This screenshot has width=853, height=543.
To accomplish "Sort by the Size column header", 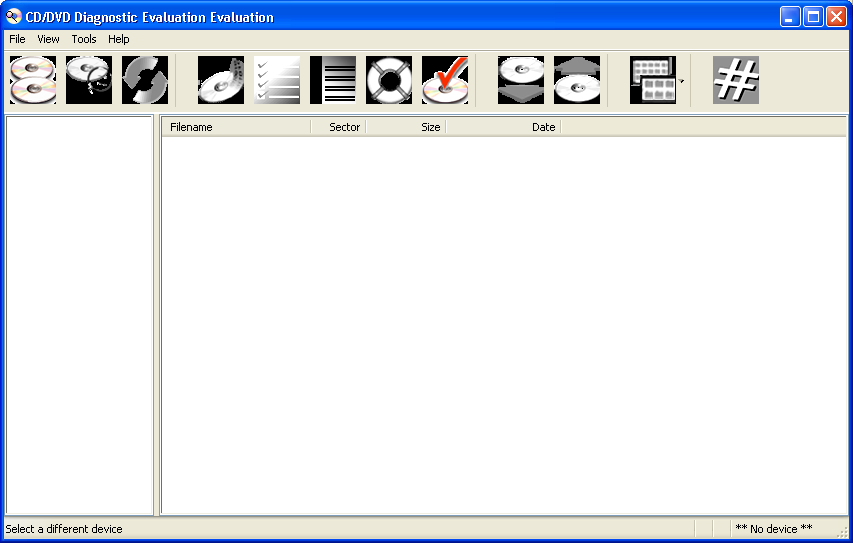I will click(406, 127).
